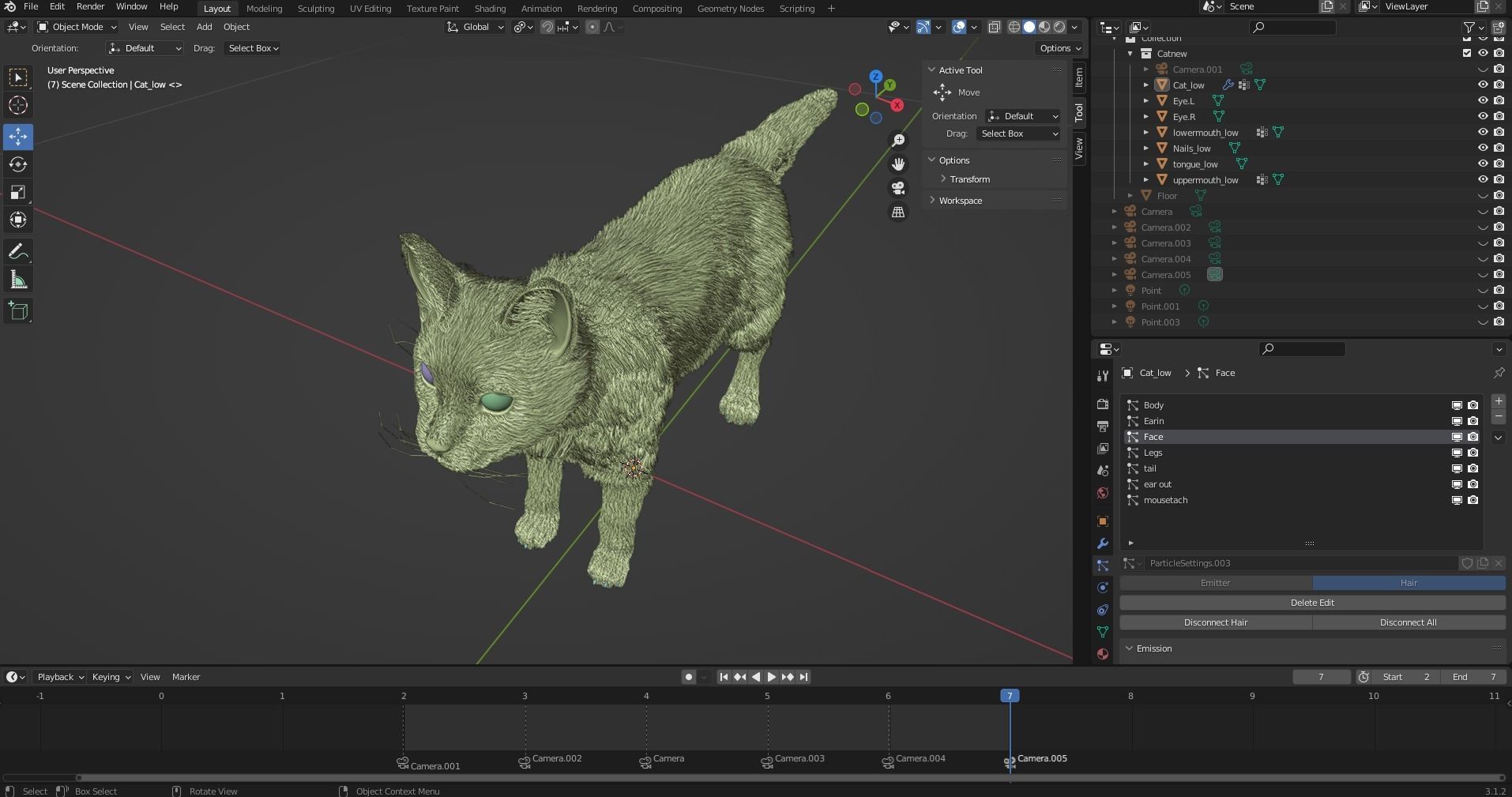Viewport: 1512px width, 797px height.
Task: Select the Emitter particle type button
Action: coord(1216,583)
